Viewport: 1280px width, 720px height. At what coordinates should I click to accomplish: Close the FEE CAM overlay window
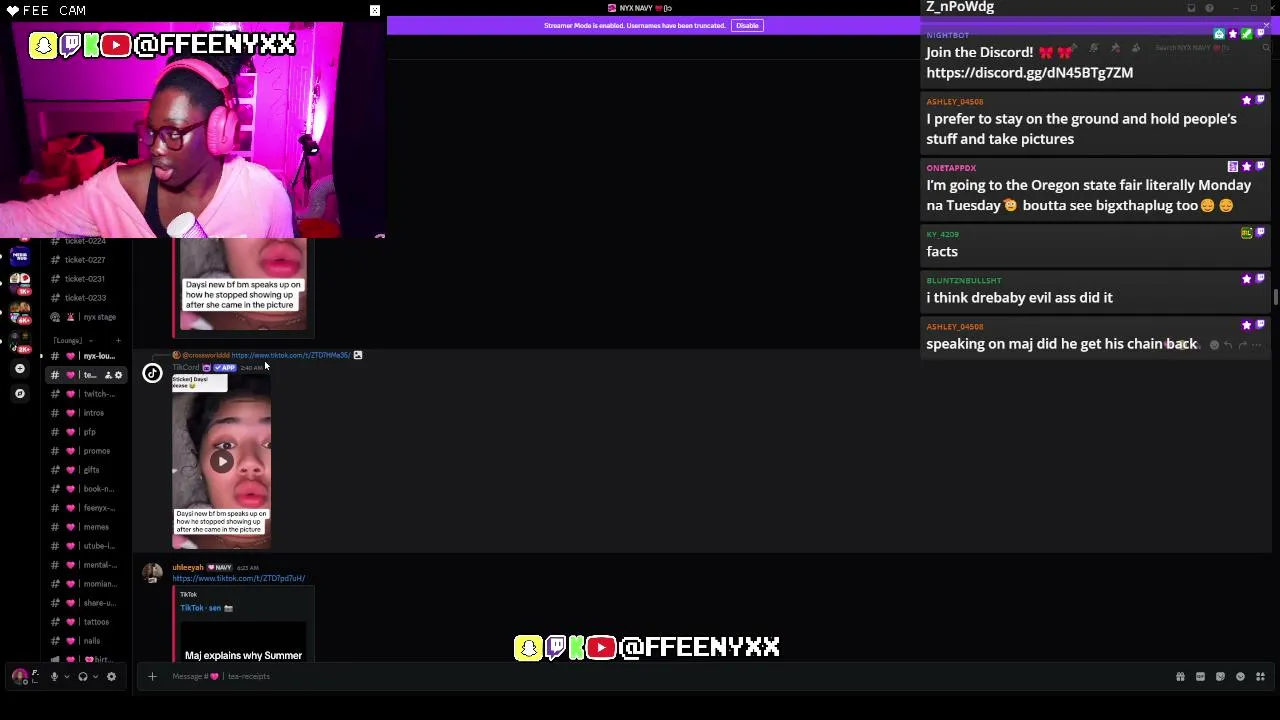(x=375, y=10)
